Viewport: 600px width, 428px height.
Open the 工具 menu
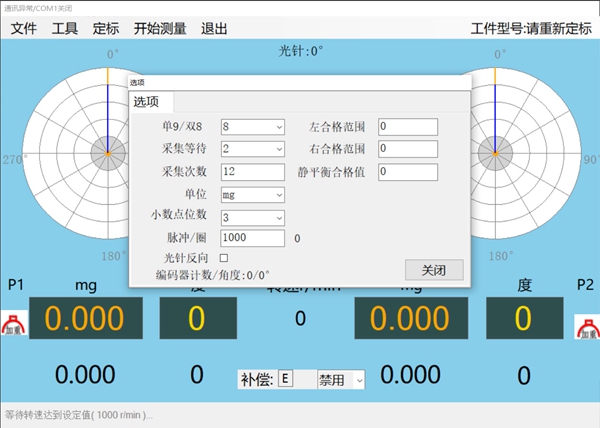[x=65, y=29]
